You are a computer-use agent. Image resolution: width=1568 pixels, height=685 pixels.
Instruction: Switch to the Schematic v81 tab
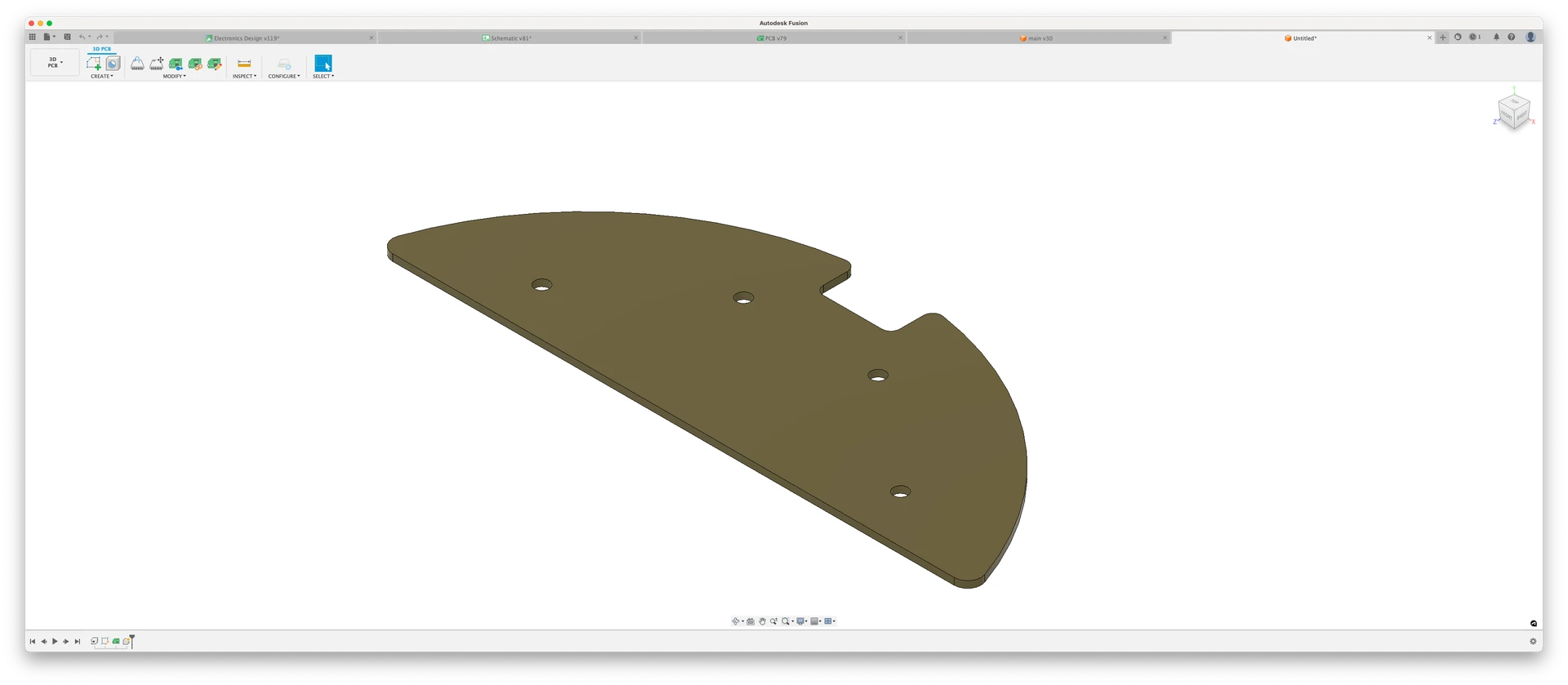click(510, 38)
